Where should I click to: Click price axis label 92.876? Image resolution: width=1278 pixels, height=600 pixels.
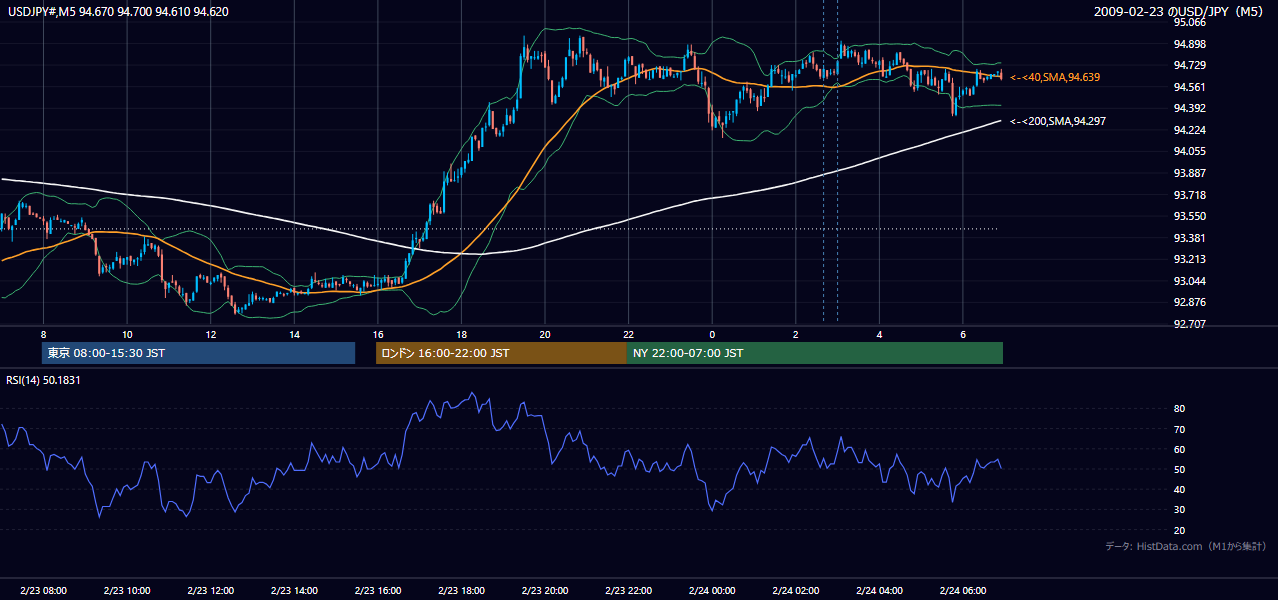pos(1192,303)
